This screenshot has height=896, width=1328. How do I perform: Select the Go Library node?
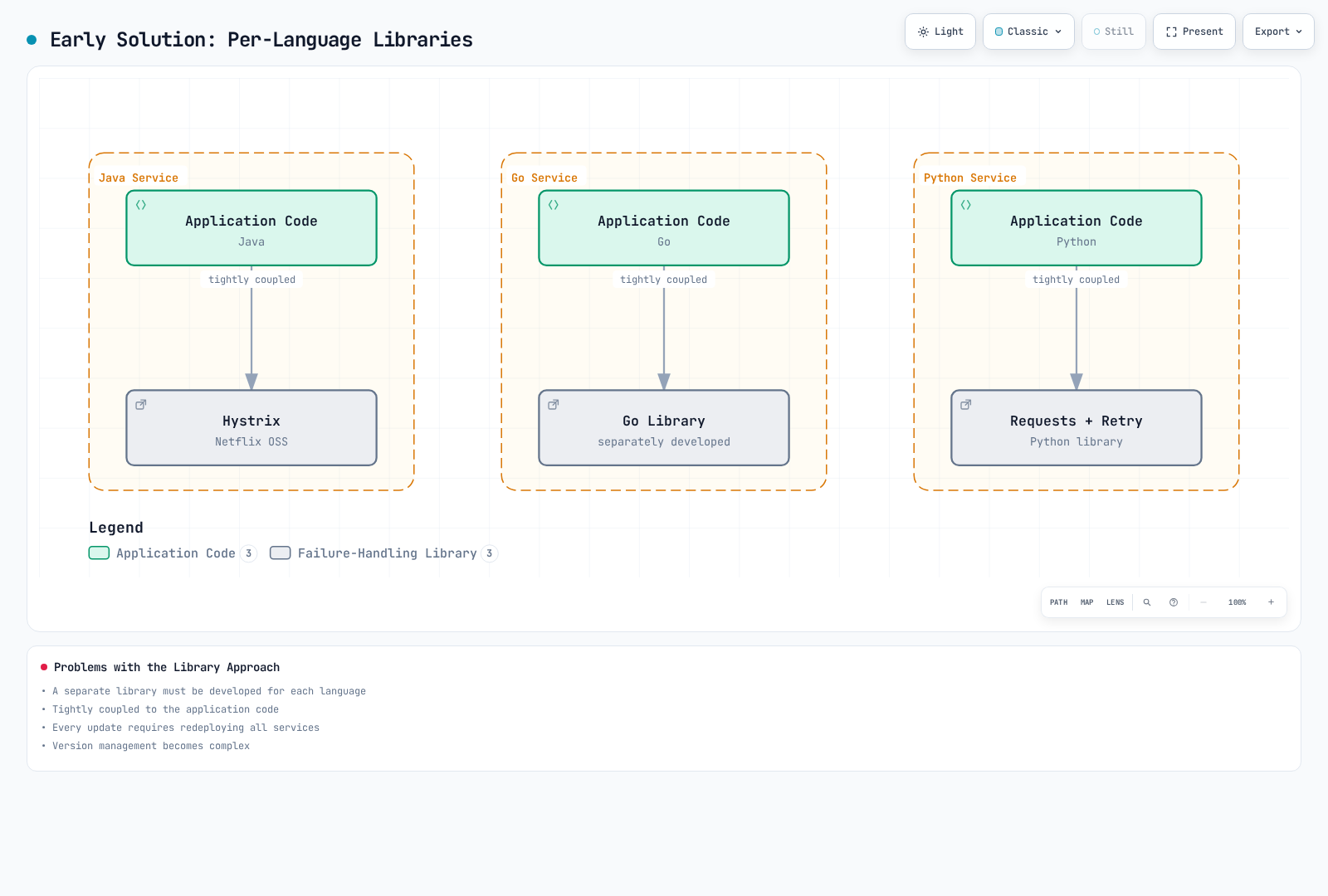664,428
